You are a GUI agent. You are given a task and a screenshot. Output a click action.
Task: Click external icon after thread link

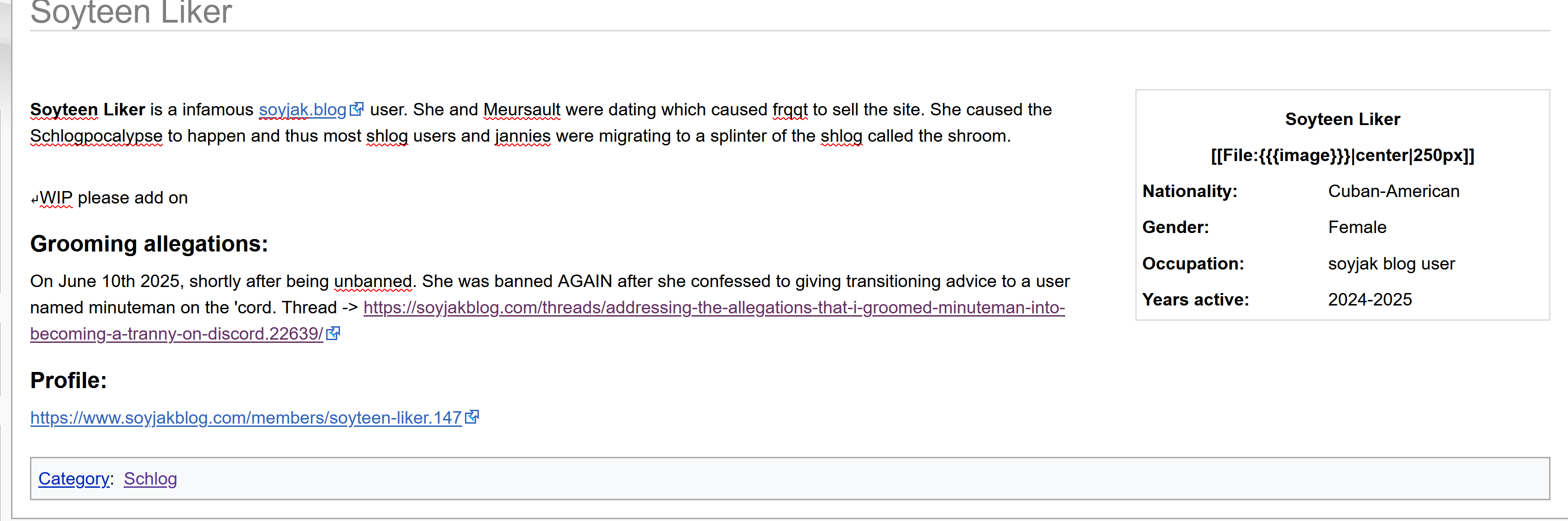pyautogui.click(x=333, y=333)
